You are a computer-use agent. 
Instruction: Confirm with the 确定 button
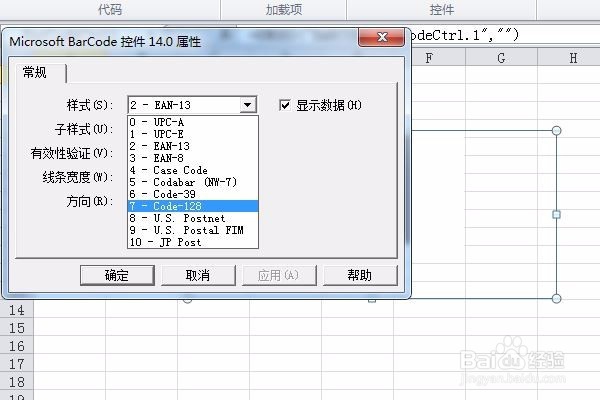(117, 275)
